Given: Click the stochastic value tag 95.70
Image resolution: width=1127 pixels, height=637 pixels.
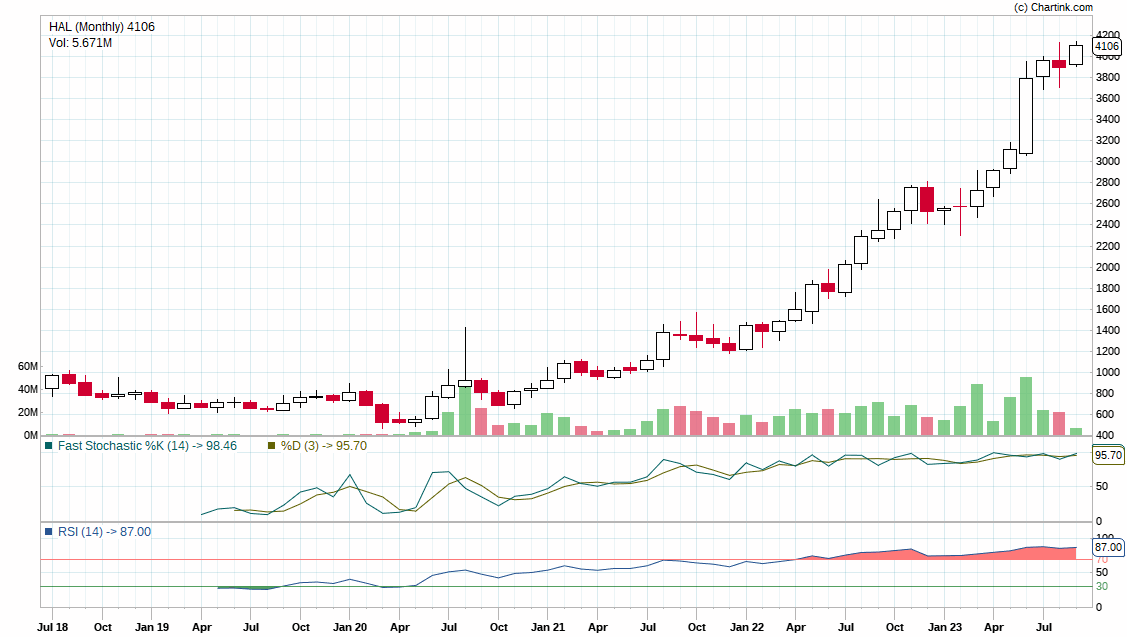Looking at the screenshot, I should tap(1108, 455).
